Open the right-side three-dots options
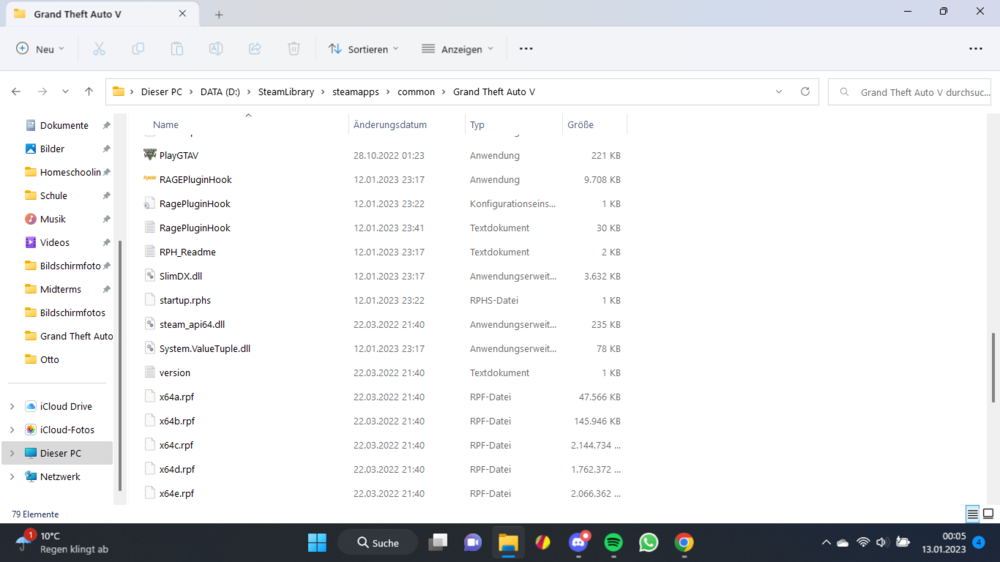Screen dimensions: 1000x562 pos(975,49)
